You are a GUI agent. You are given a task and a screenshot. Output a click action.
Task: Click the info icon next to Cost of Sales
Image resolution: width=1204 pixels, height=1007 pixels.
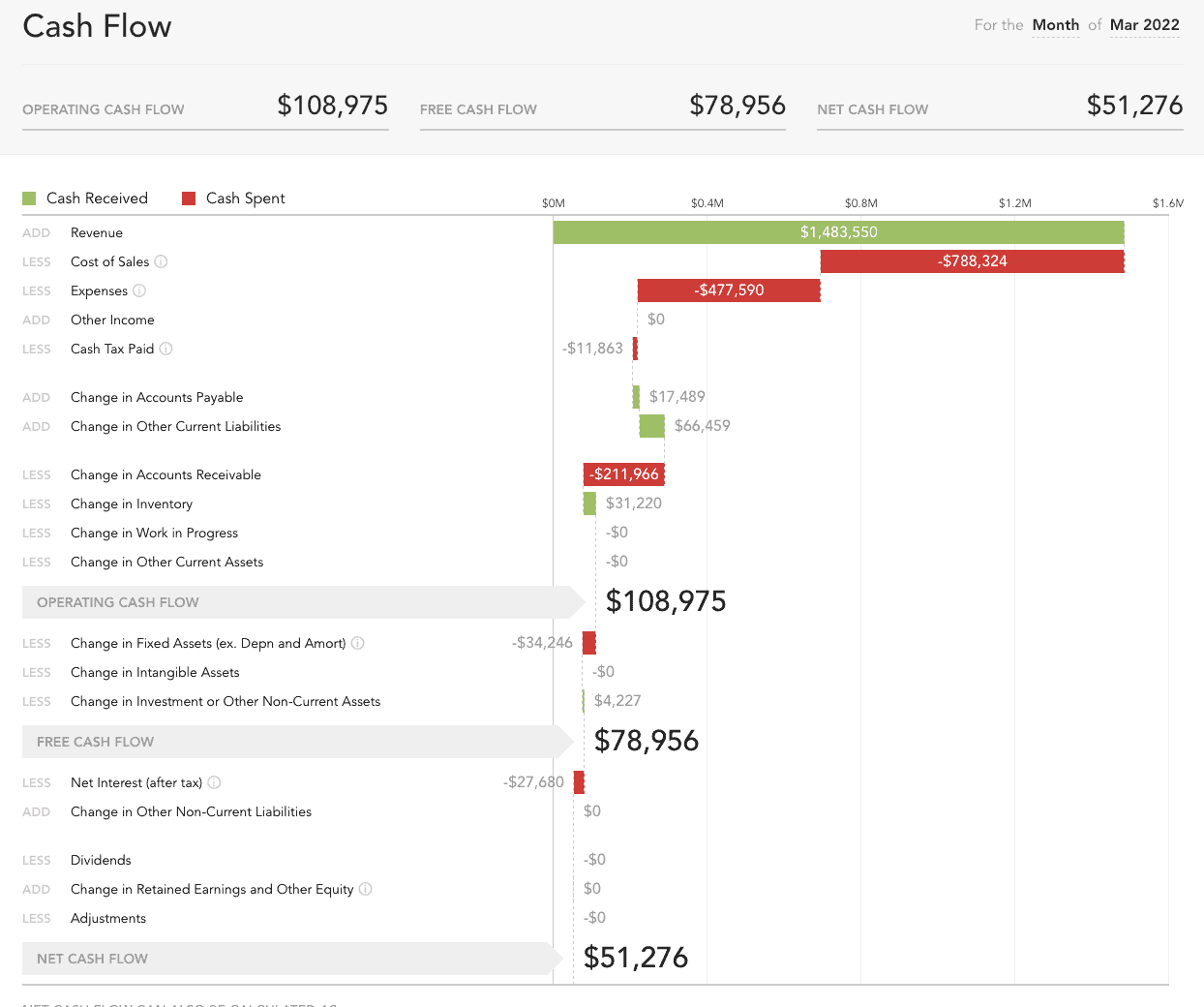pos(162,261)
